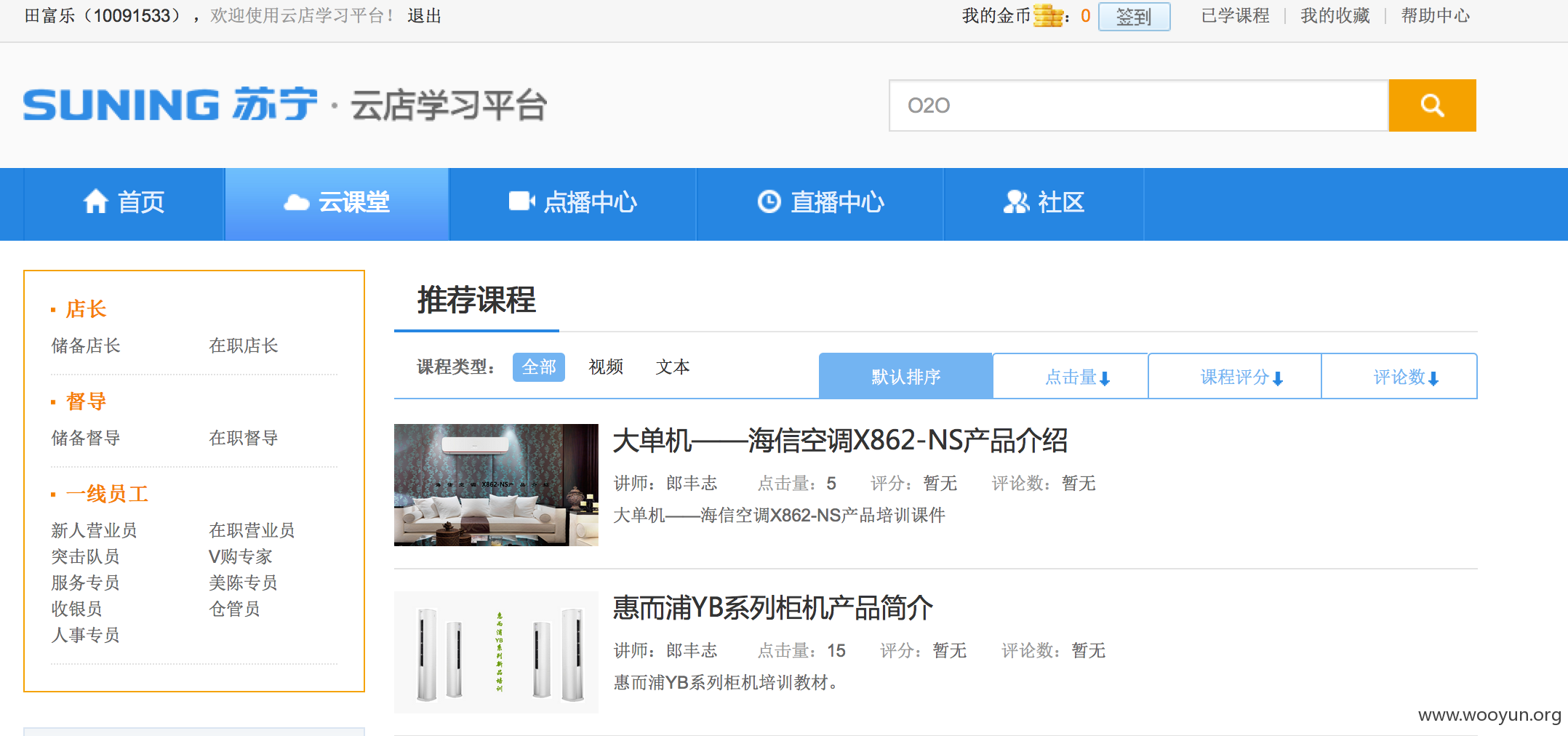Open the 社区 navigation tab
The width and height of the screenshot is (1568, 736).
coord(1044,204)
